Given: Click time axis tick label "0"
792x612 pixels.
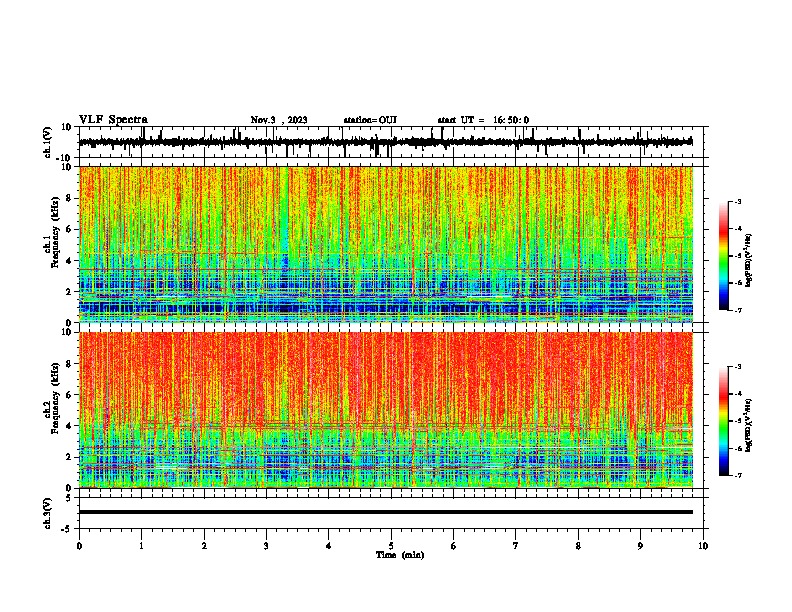Looking at the screenshot, I should click(x=79, y=546).
